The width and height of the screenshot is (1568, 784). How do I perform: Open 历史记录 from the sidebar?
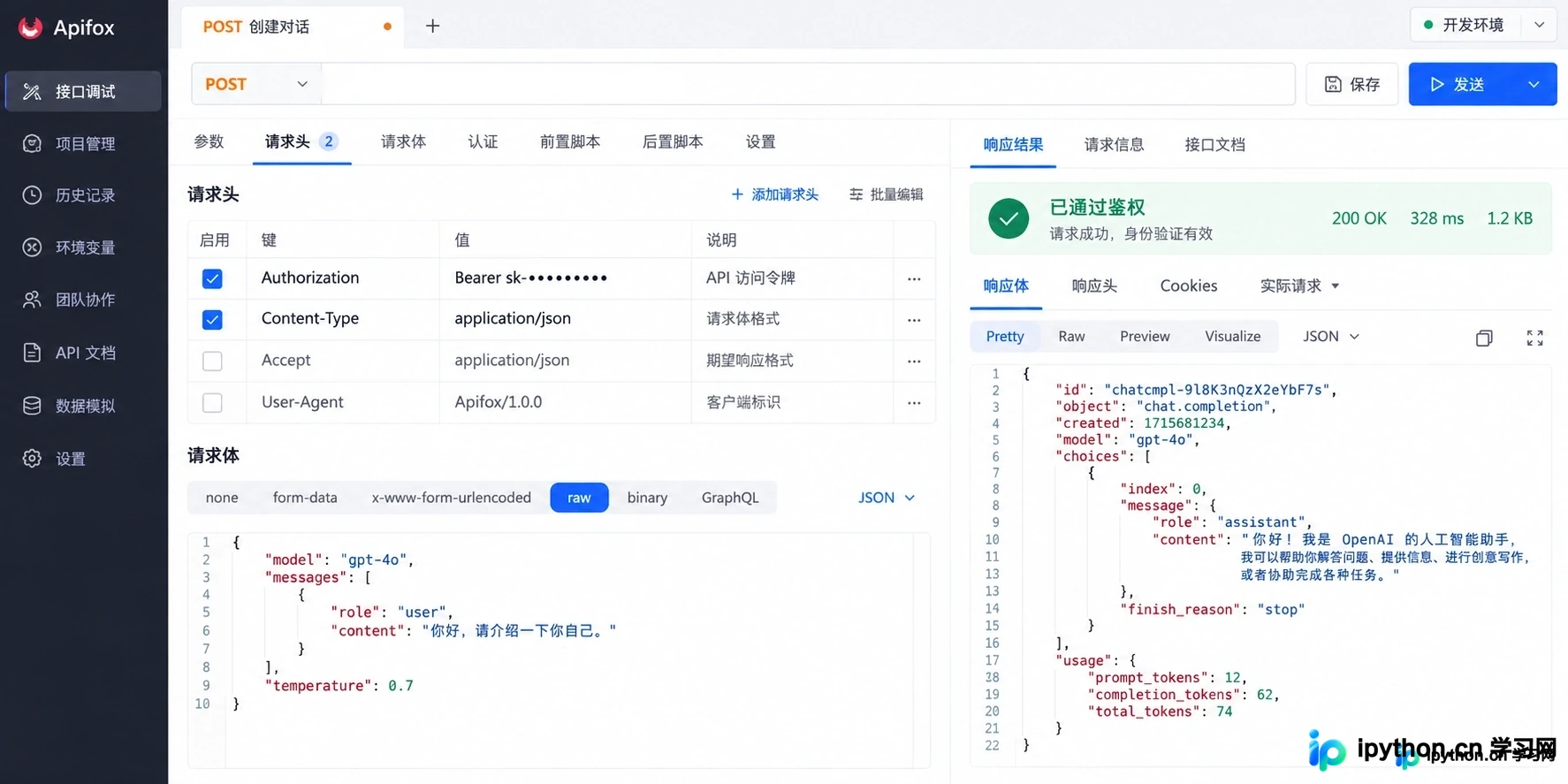tap(84, 195)
